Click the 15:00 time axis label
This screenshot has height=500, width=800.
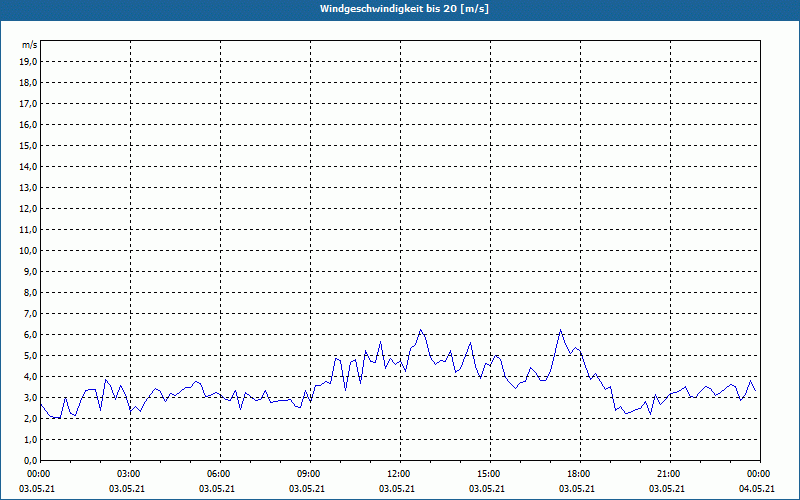coord(490,474)
